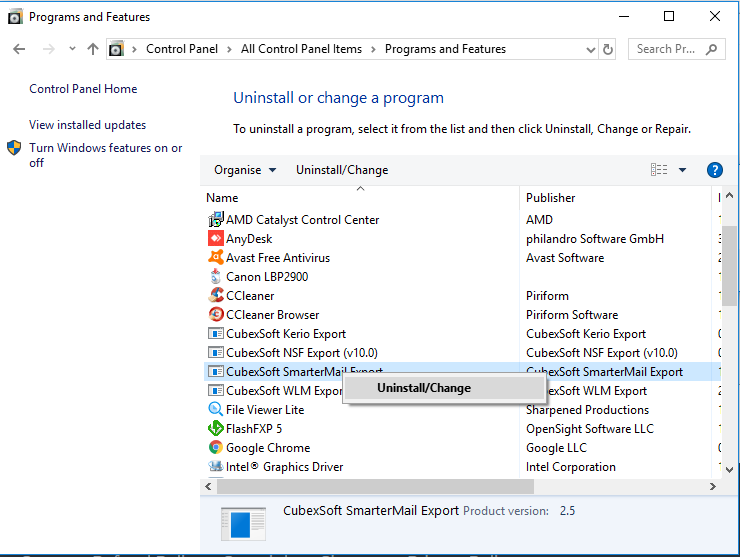Click the change view layout icon
740x557 pixels.
coord(659,169)
